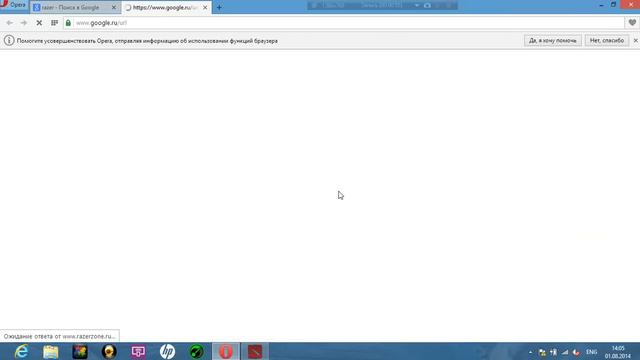Launch Internet Explorer from the taskbar
This screenshot has height=360, width=640.
tap(21, 351)
